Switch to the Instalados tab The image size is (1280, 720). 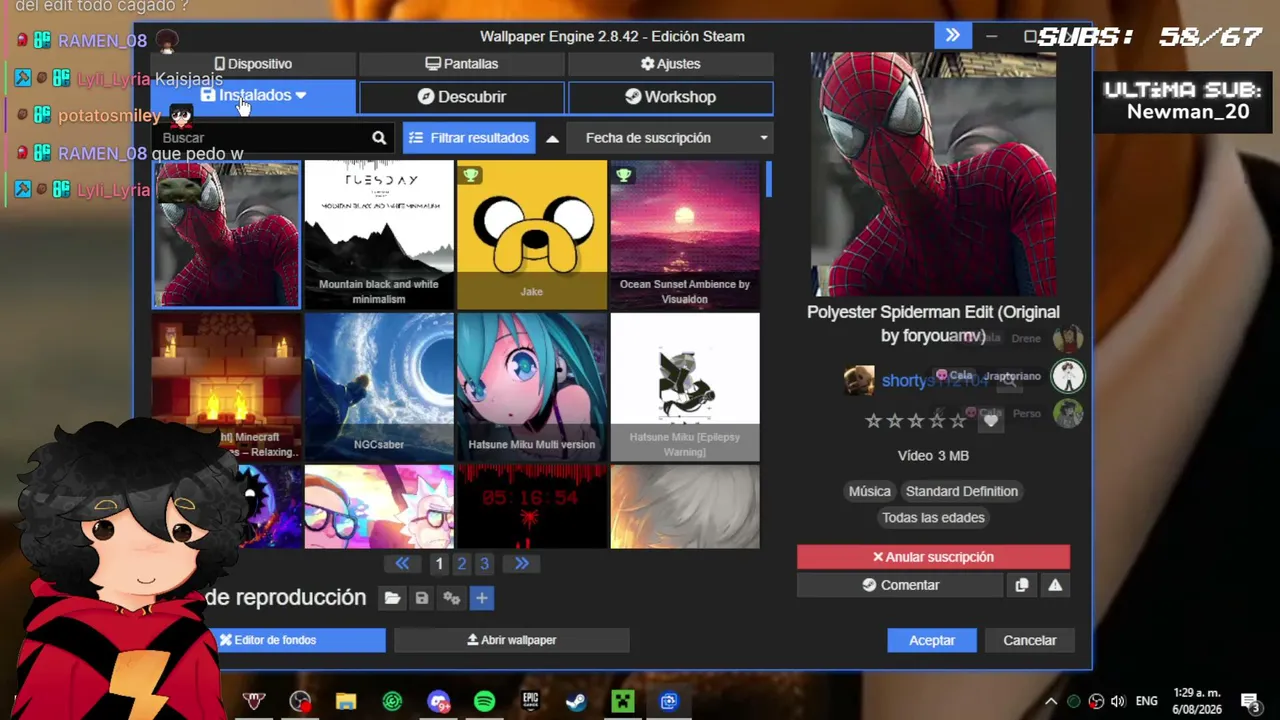253,96
